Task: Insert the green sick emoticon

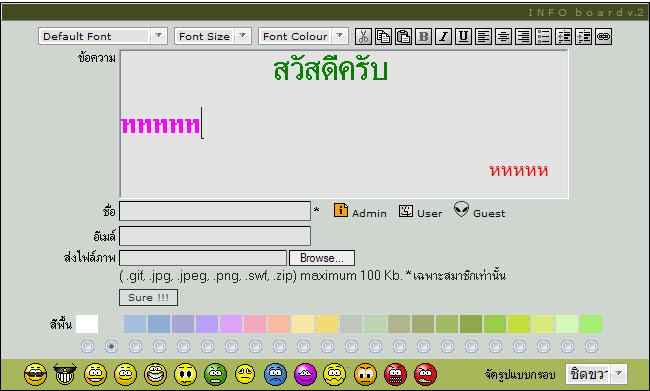Action: [x=215, y=374]
